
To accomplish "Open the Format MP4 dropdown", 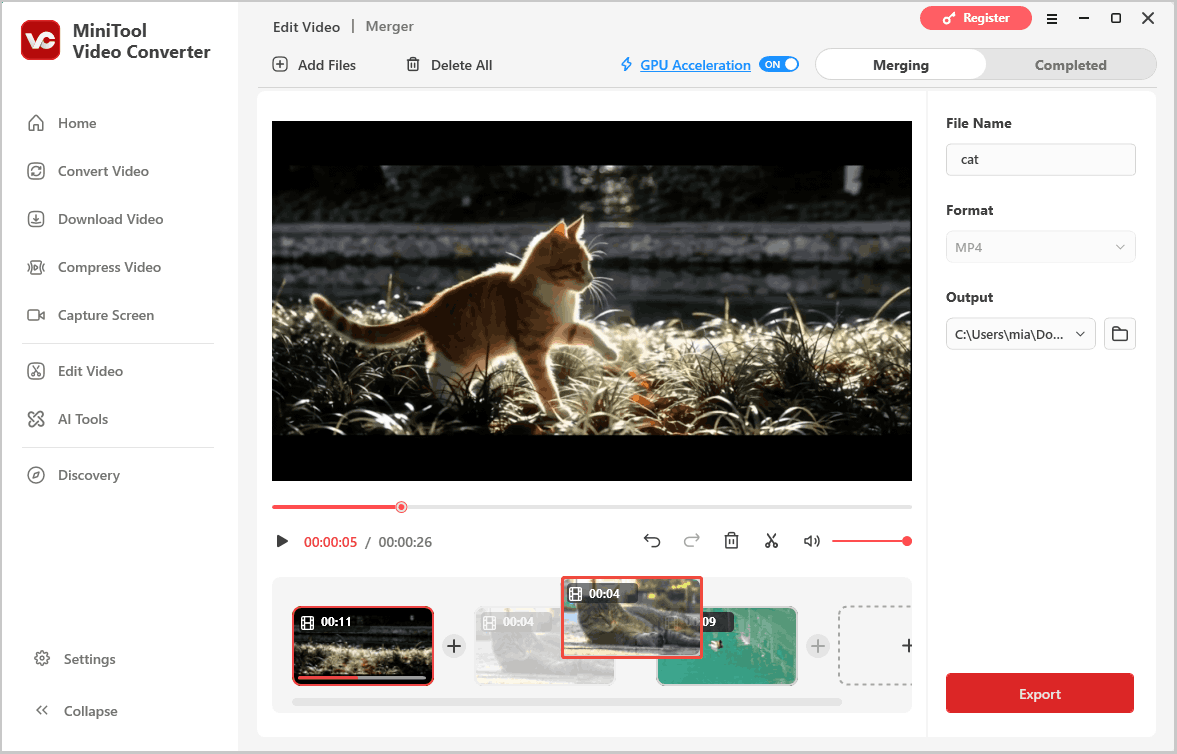I will pos(1040,247).
